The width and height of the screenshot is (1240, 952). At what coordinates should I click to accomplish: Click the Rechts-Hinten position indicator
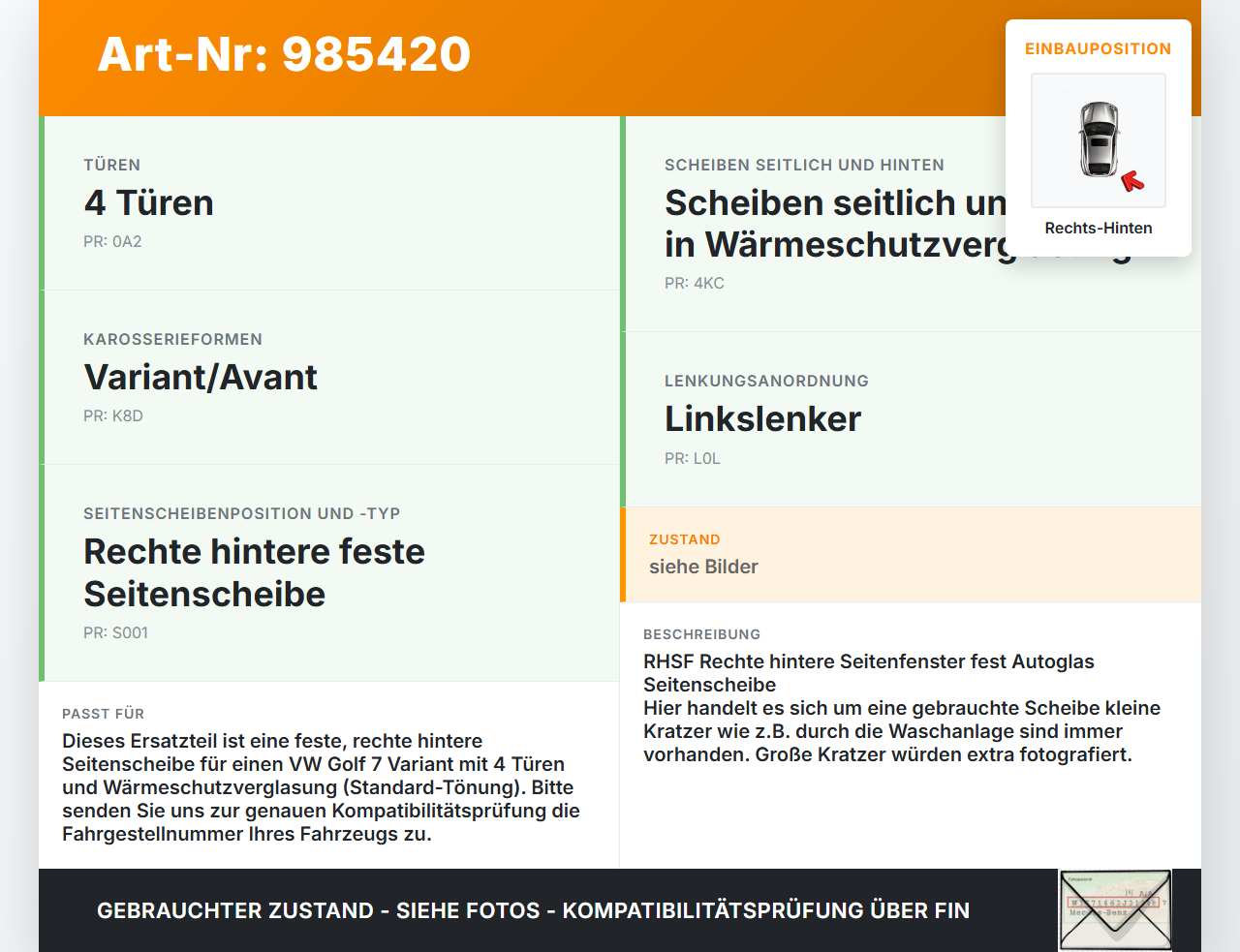[1098, 228]
